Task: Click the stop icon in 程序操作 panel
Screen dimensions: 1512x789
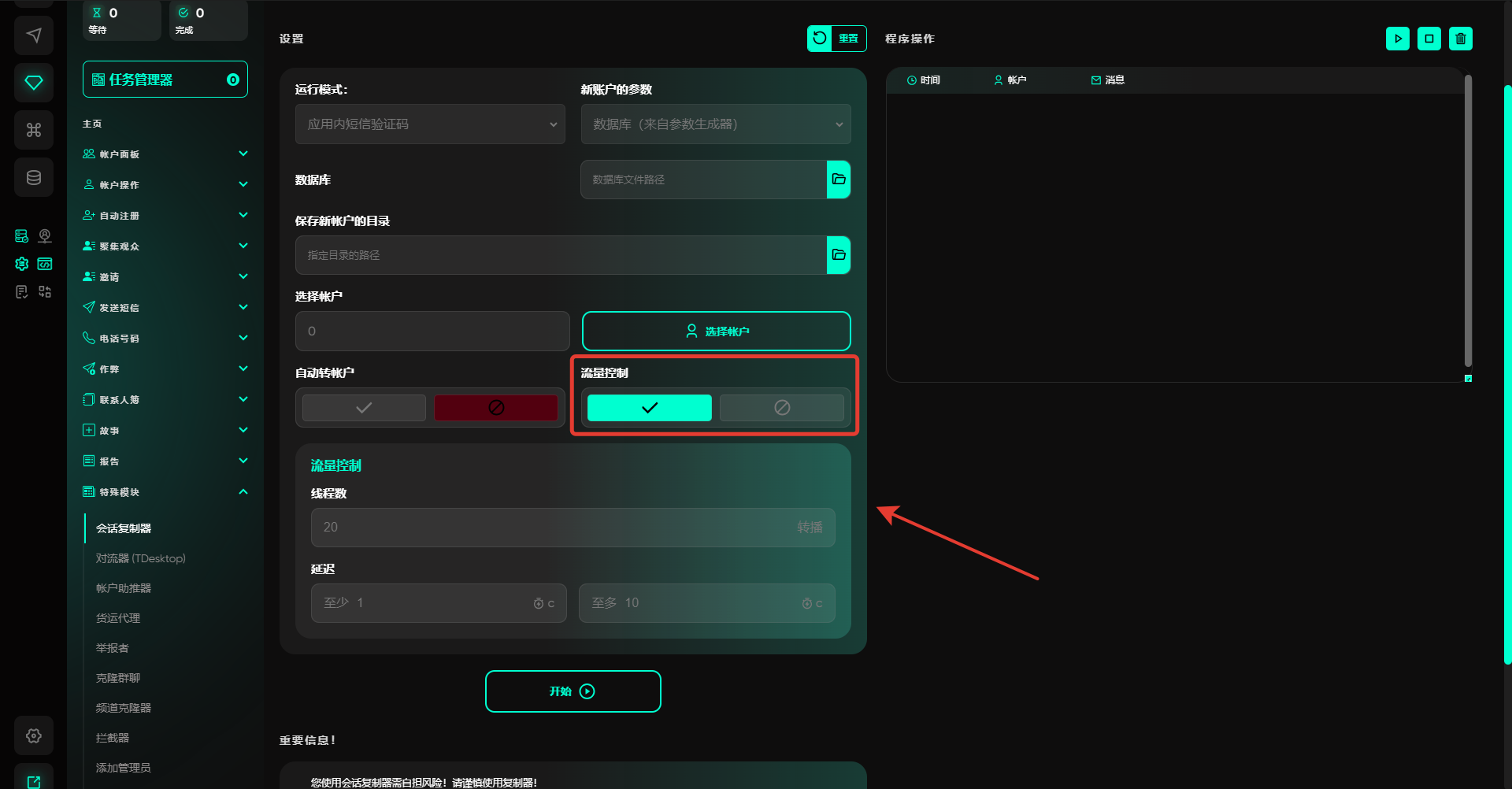Action: coord(1429,39)
